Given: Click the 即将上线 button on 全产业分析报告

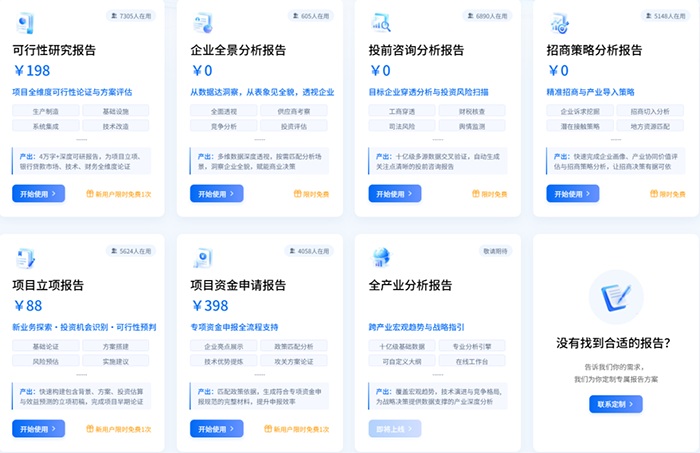Looking at the screenshot, I should coord(395,429).
